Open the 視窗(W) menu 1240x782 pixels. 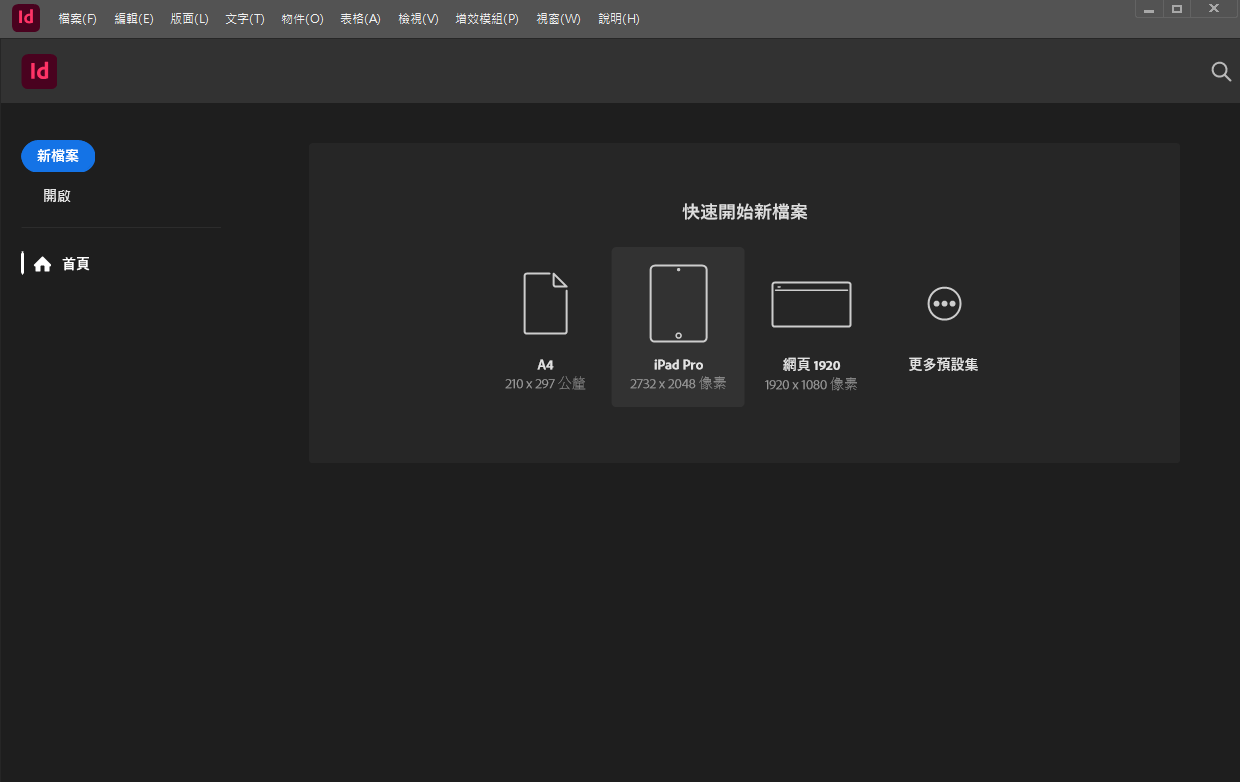pyautogui.click(x=558, y=19)
